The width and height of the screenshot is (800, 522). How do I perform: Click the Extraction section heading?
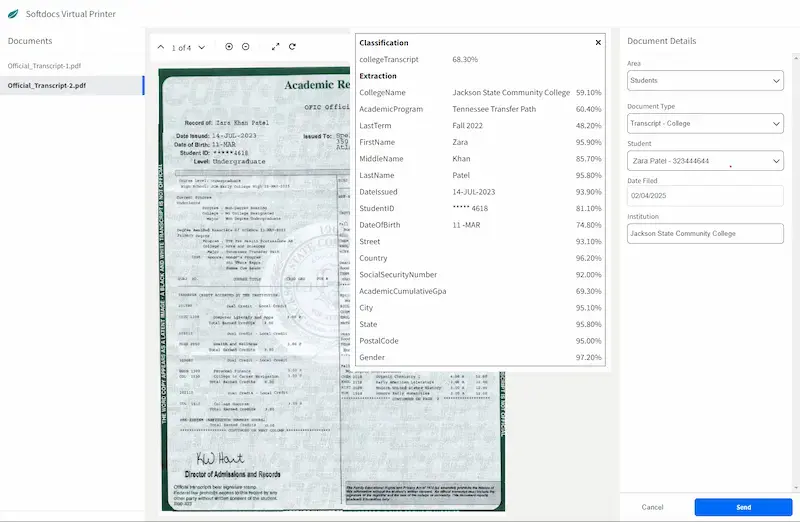(x=378, y=76)
